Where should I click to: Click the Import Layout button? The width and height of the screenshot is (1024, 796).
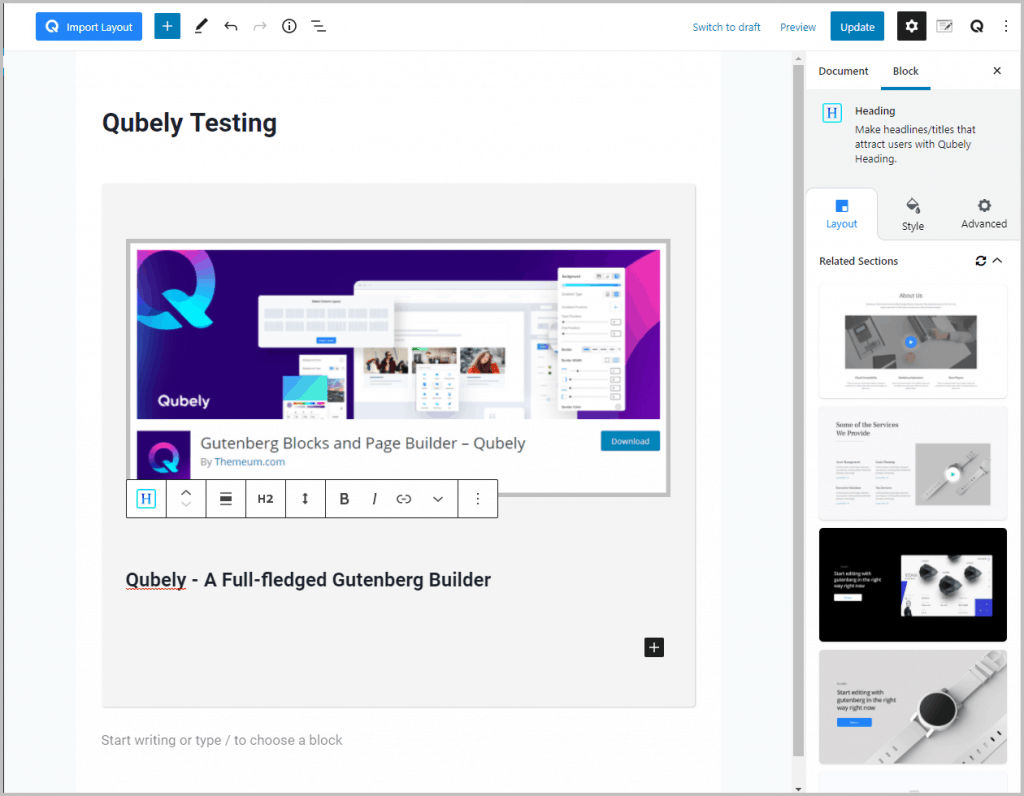tap(89, 27)
